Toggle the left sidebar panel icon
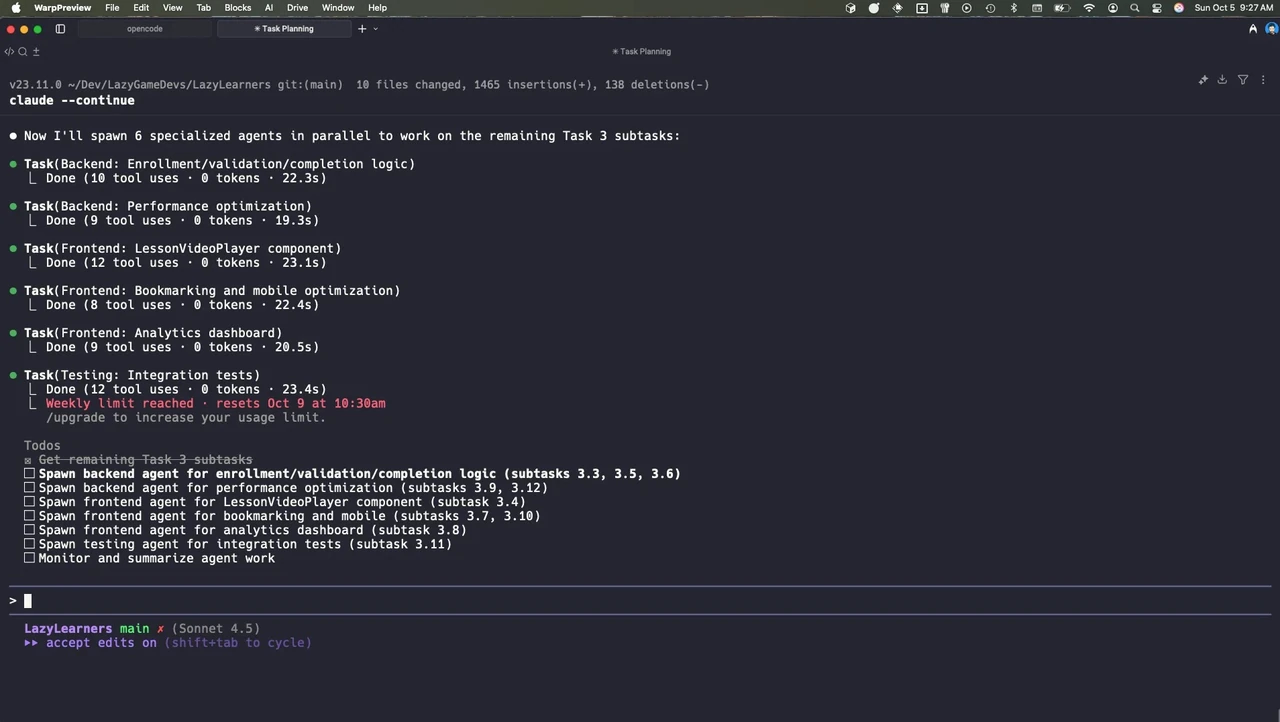Screen dimensions: 1280x722 pos(60,29)
